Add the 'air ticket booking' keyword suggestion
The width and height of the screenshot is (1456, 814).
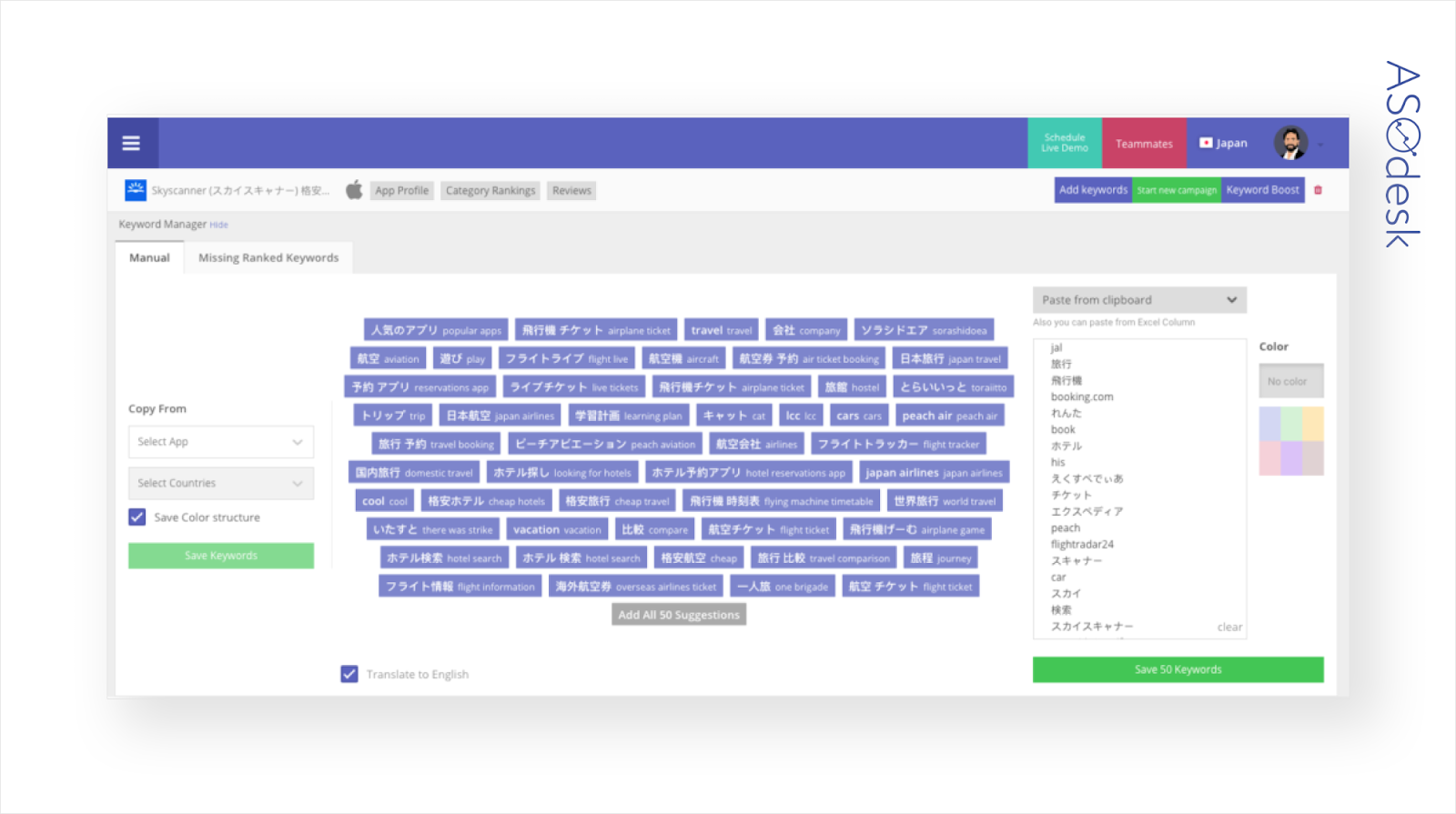[x=809, y=358]
